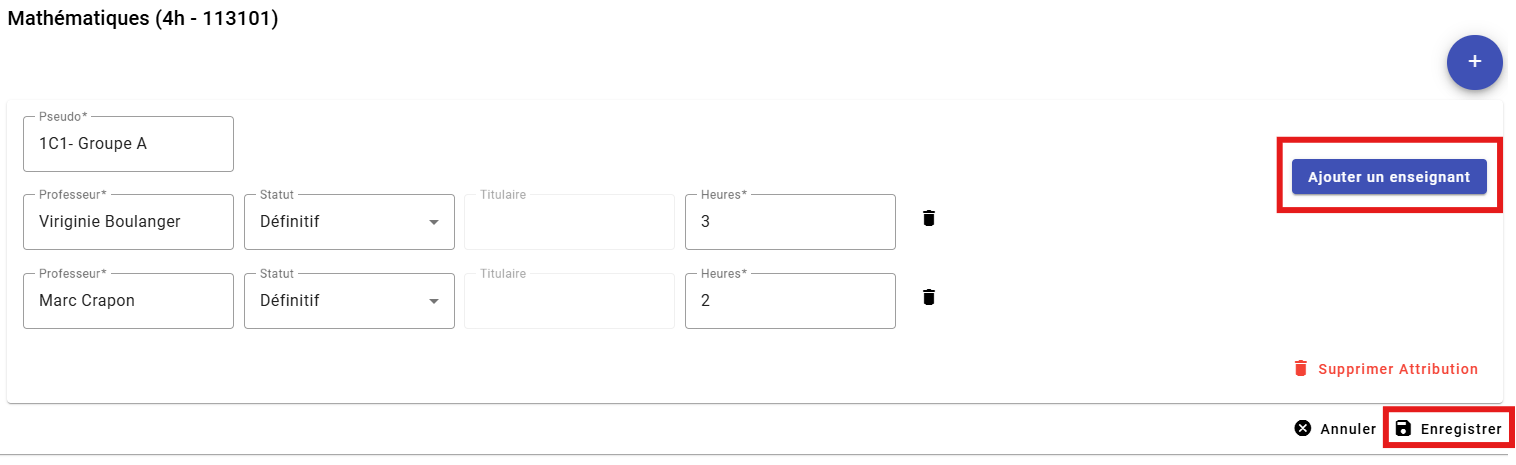
Task: Click the Titulaire field in the Marc Crapon row
Action: 569,301
